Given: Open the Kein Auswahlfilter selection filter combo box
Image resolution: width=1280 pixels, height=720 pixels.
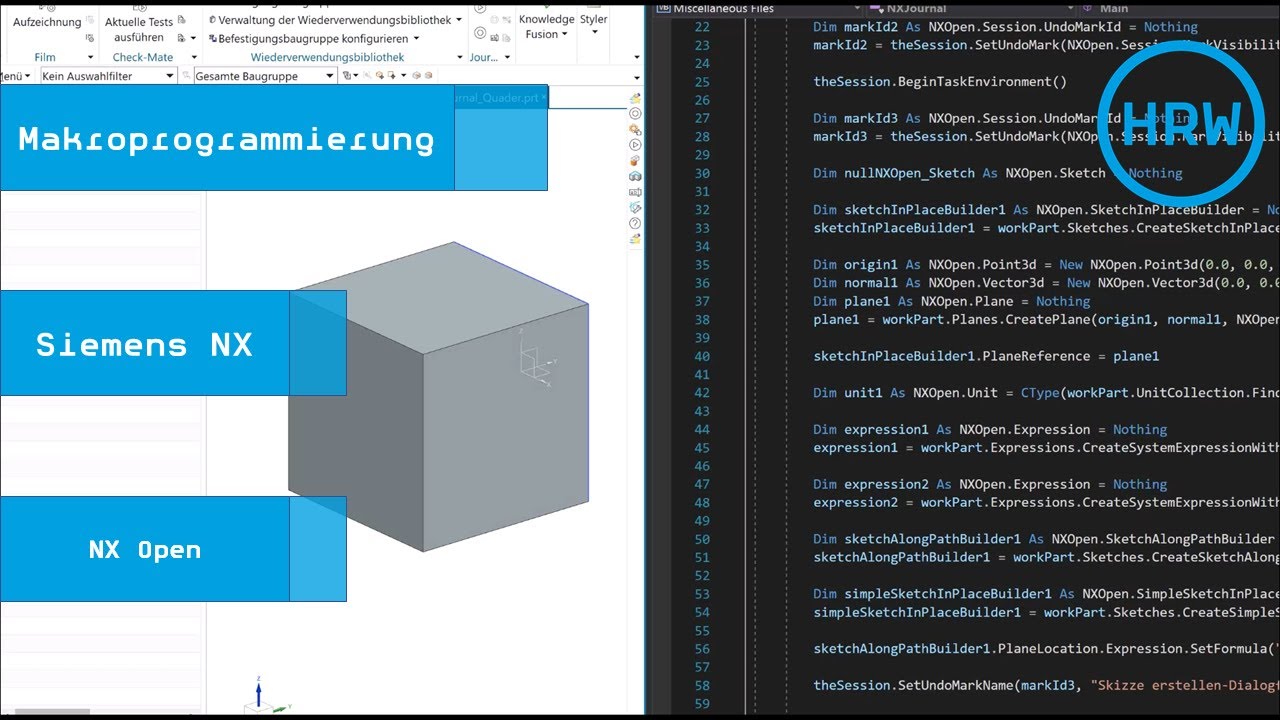Looking at the screenshot, I should tap(107, 76).
